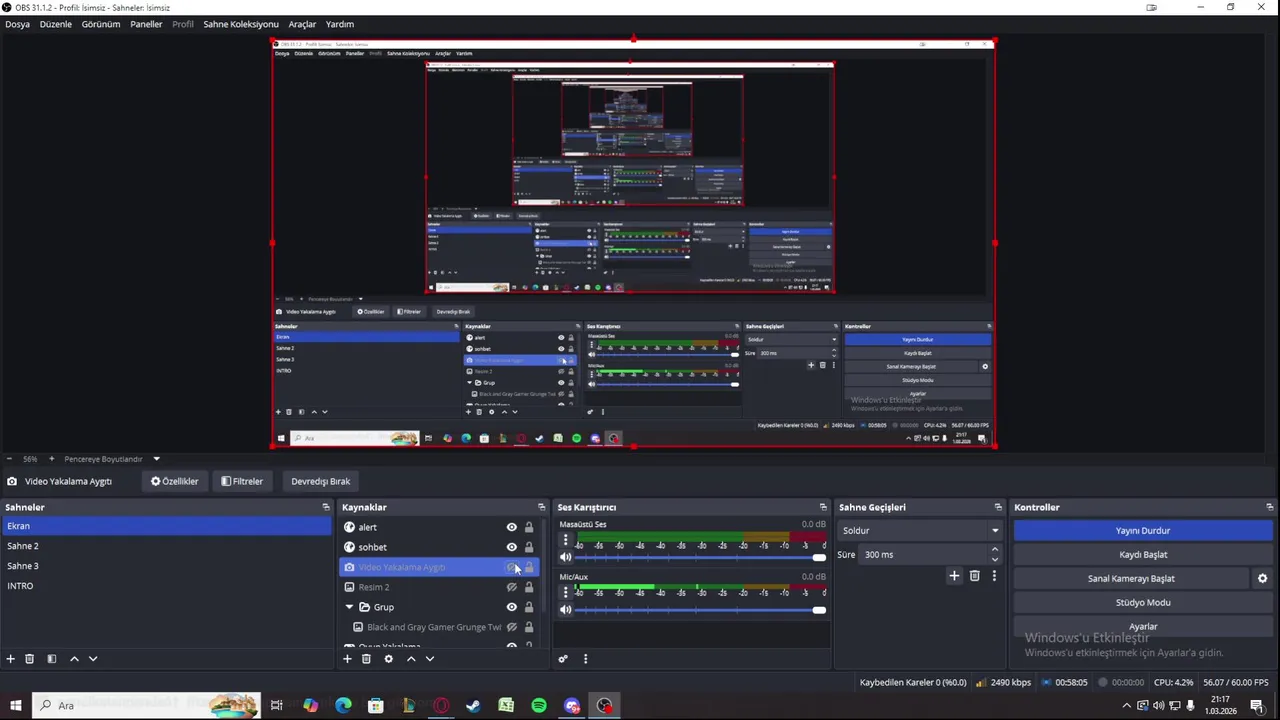Hide the Grup source group
This screenshot has height=720, width=1280.
click(x=512, y=607)
